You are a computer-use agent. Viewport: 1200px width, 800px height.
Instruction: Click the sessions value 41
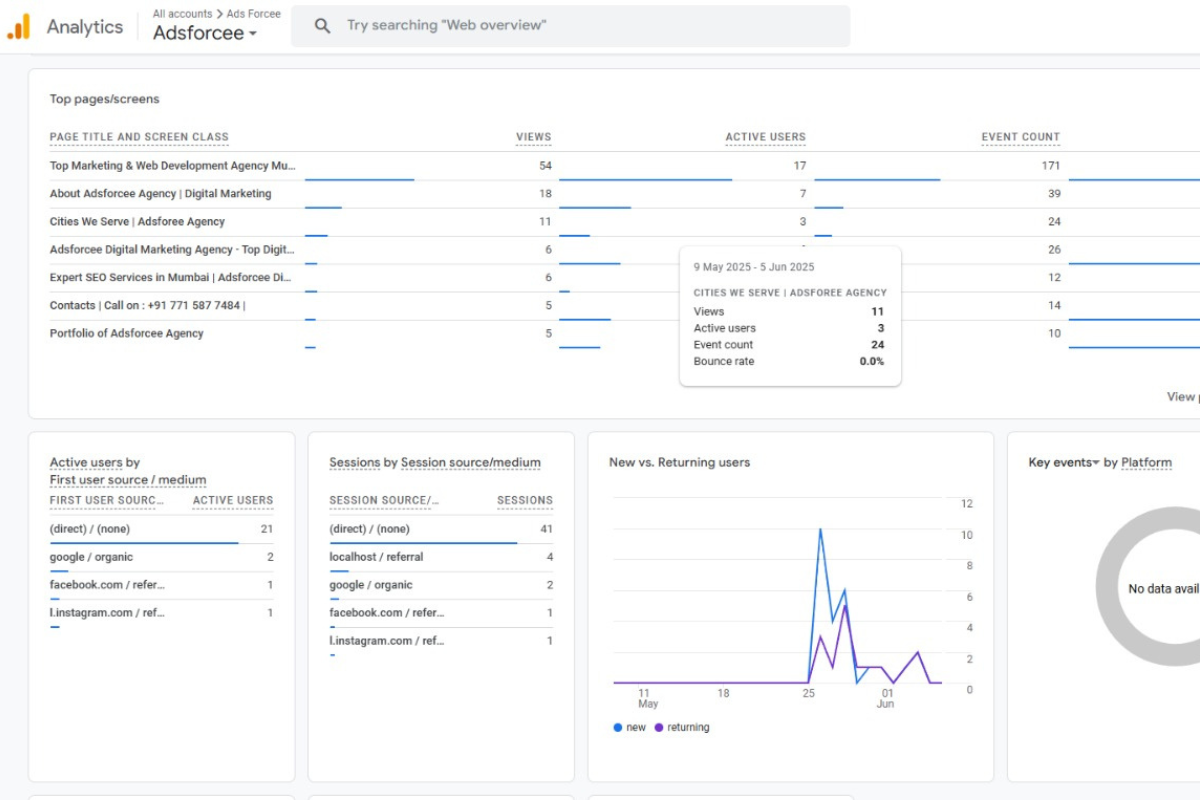pos(546,529)
